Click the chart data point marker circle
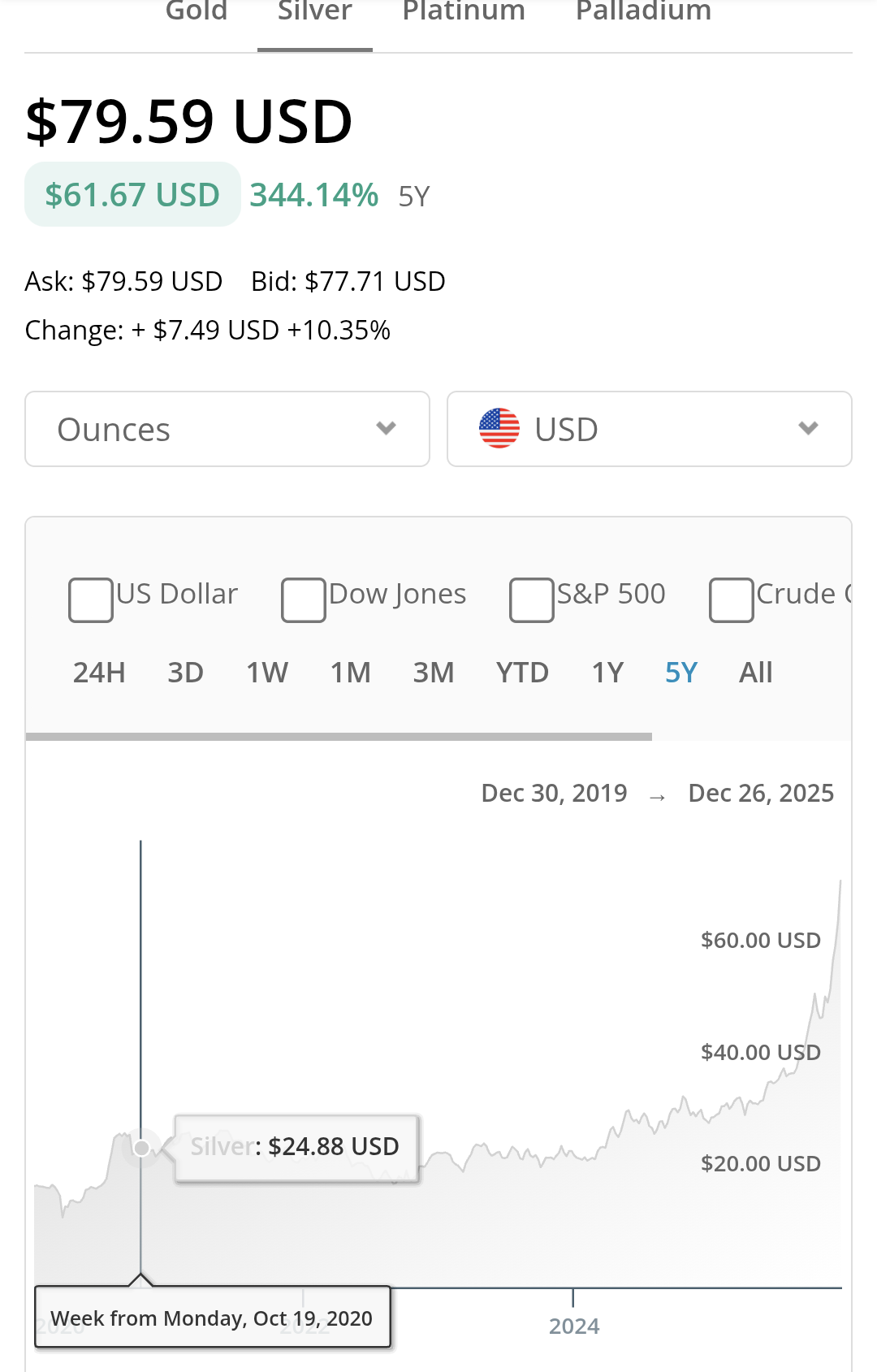Screen dimensions: 877x1372 coord(141,1148)
